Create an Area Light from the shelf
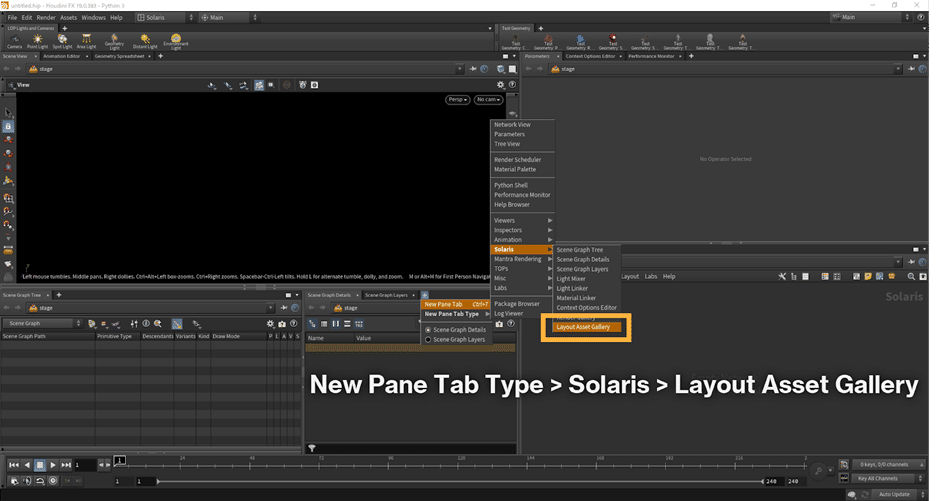This screenshot has height=501, width=941. [x=86, y=41]
